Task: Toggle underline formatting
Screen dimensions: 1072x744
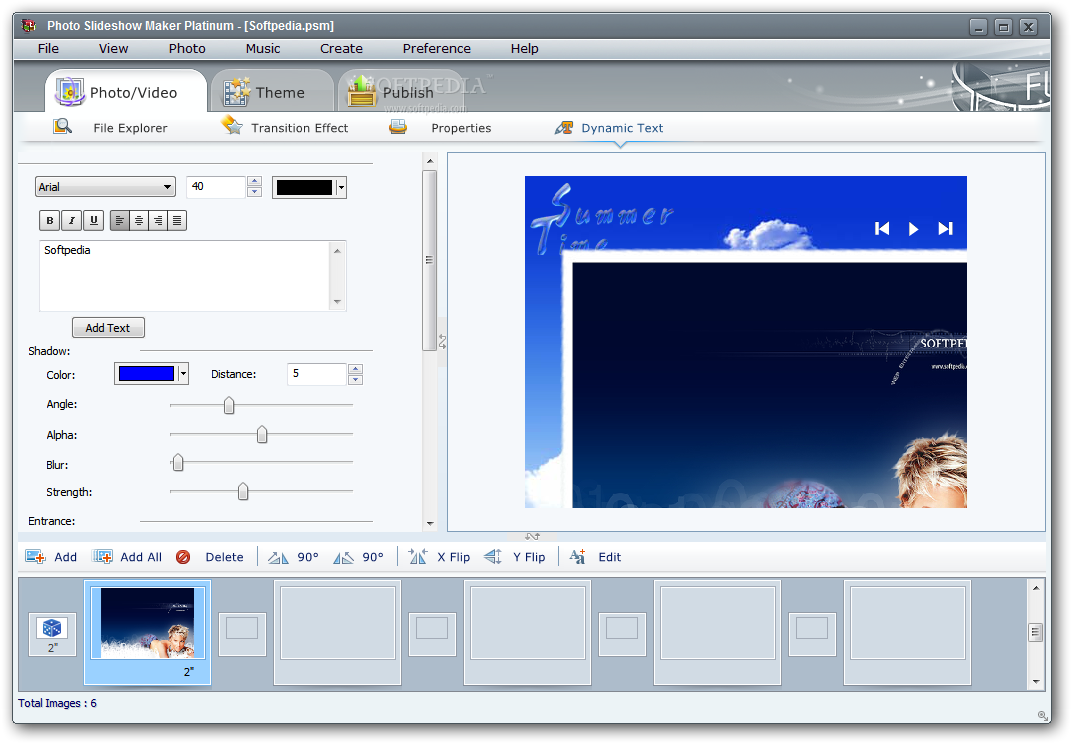Action: click(x=93, y=220)
